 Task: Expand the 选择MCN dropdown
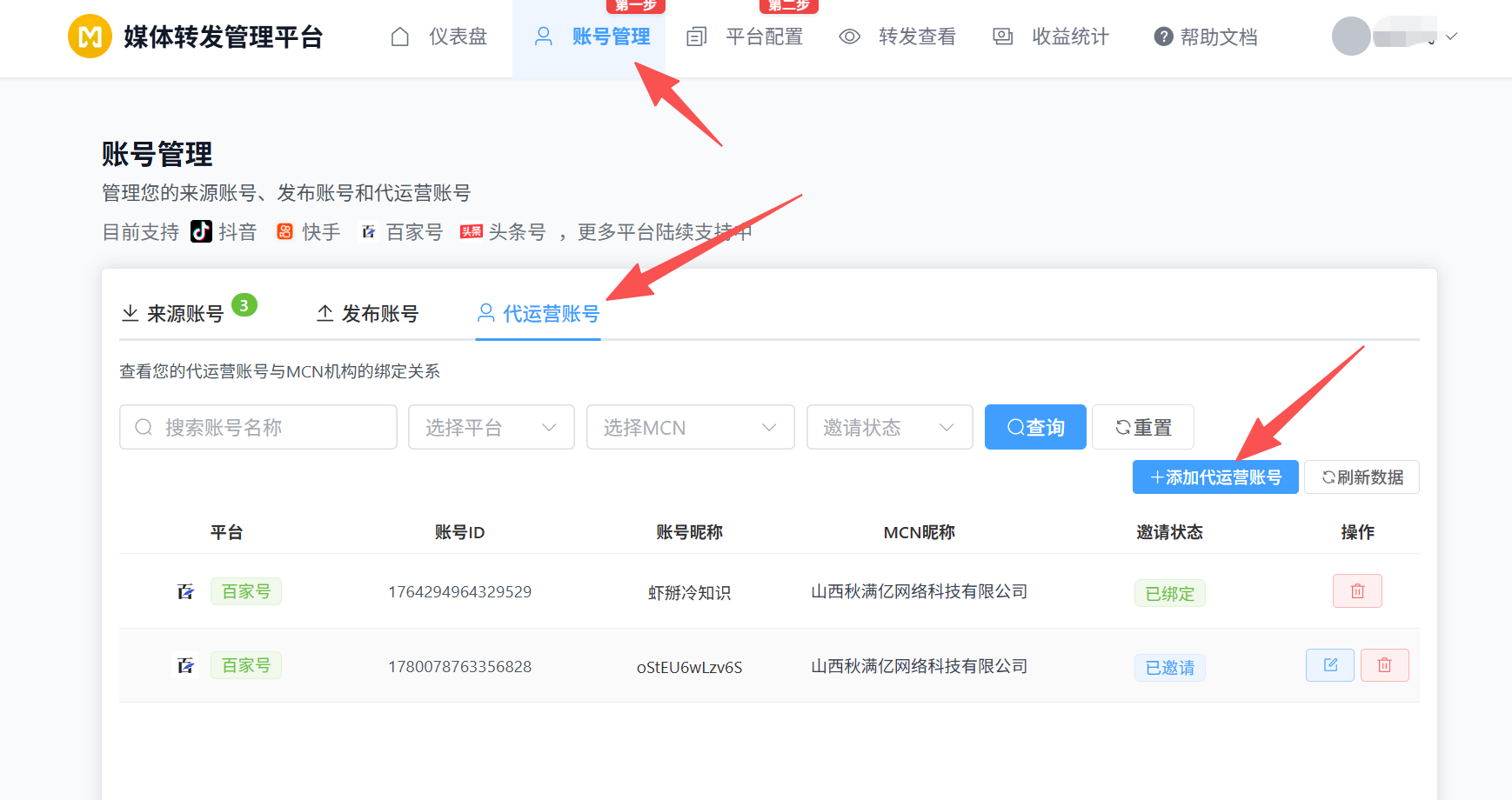[690, 427]
